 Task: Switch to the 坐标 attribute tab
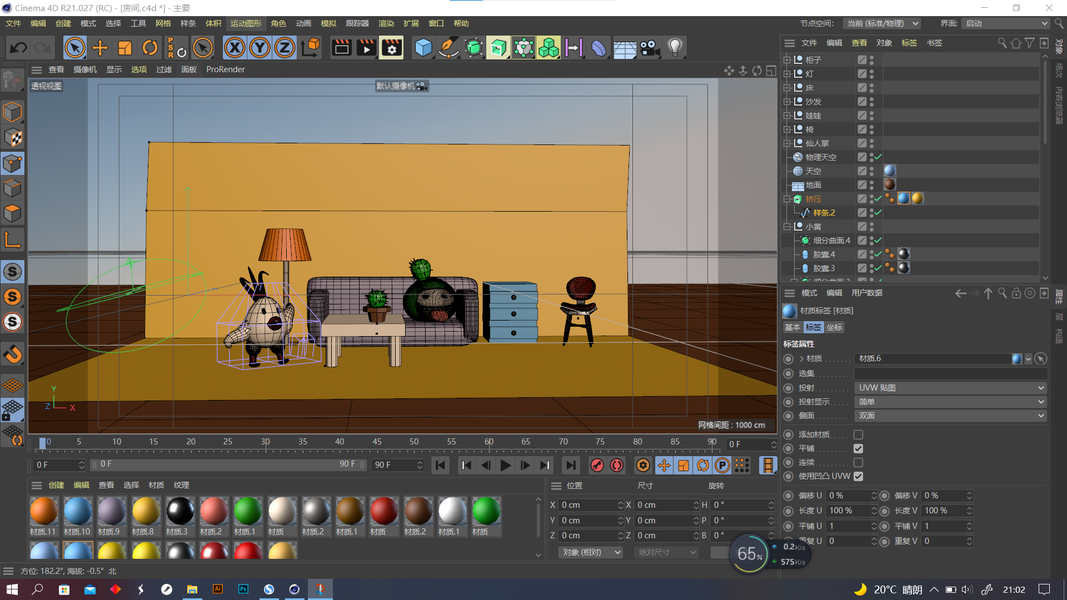pyautogui.click(x=834, y=327)
